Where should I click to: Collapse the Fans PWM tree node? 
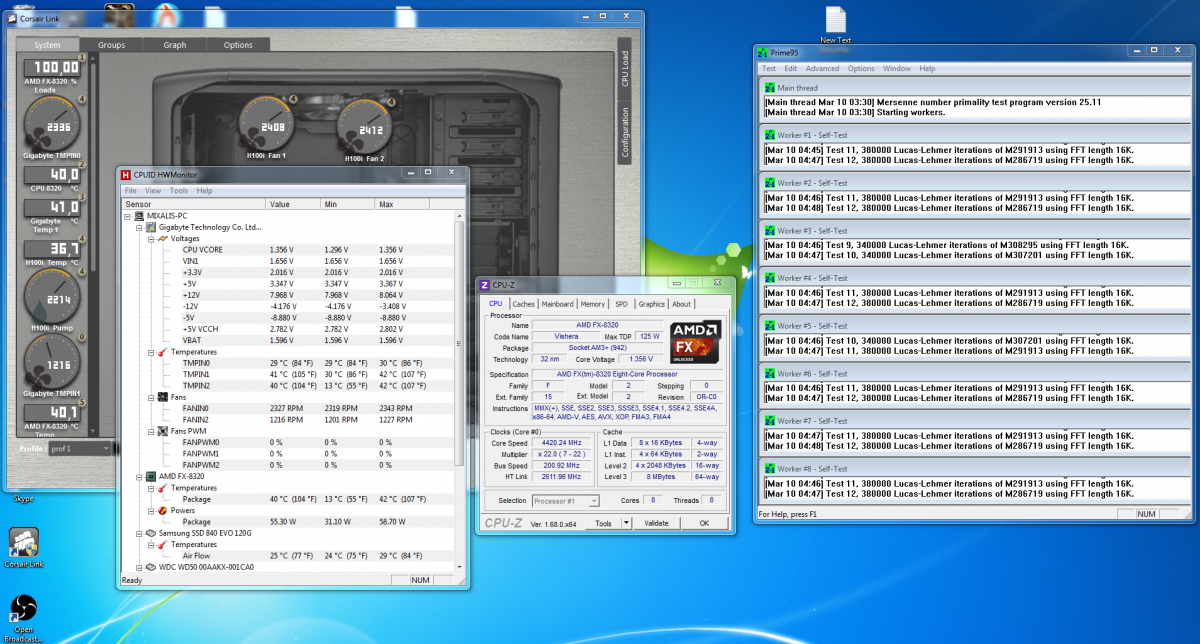coord(150,431)
